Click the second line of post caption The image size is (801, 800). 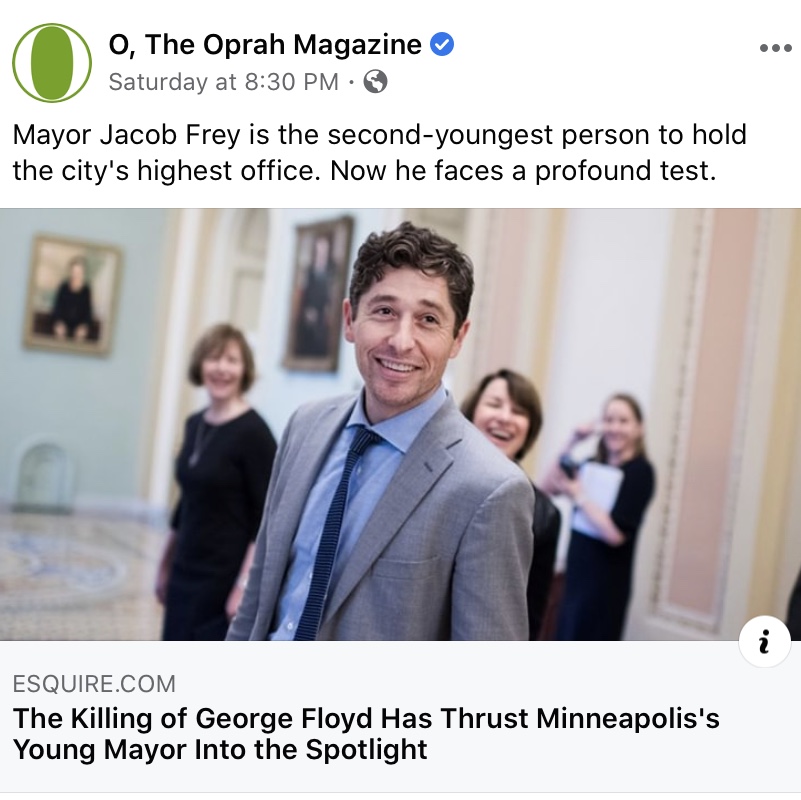point(364,171)
